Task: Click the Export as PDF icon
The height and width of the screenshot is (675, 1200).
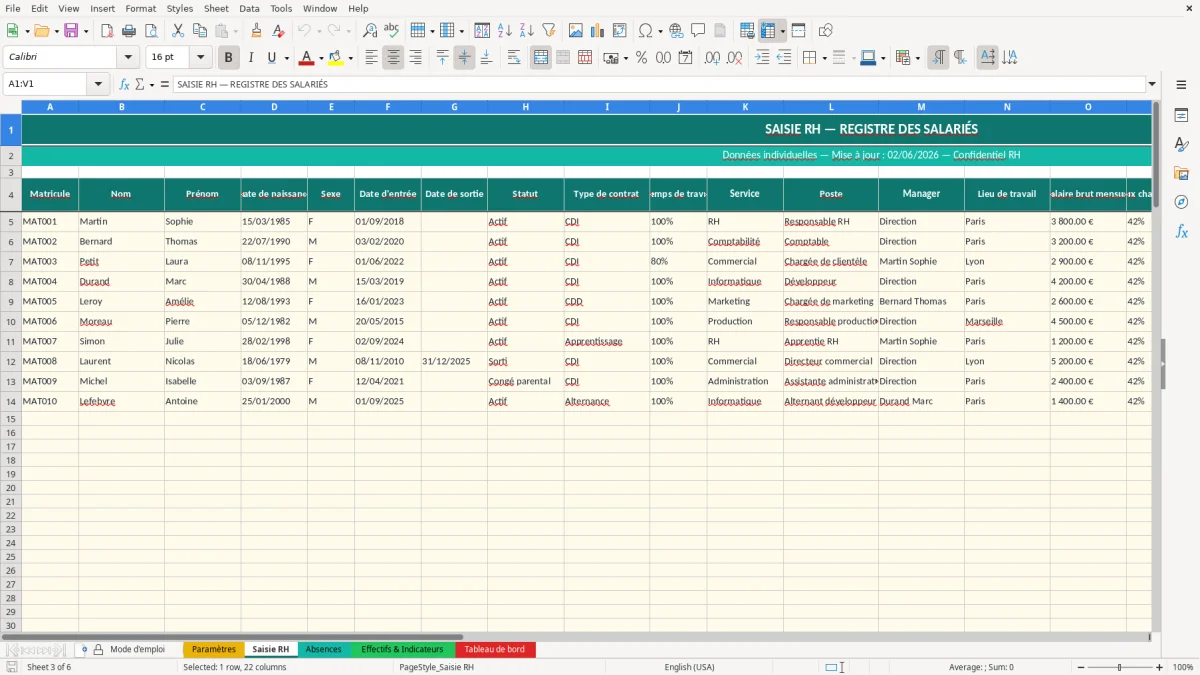Action: 107,31
